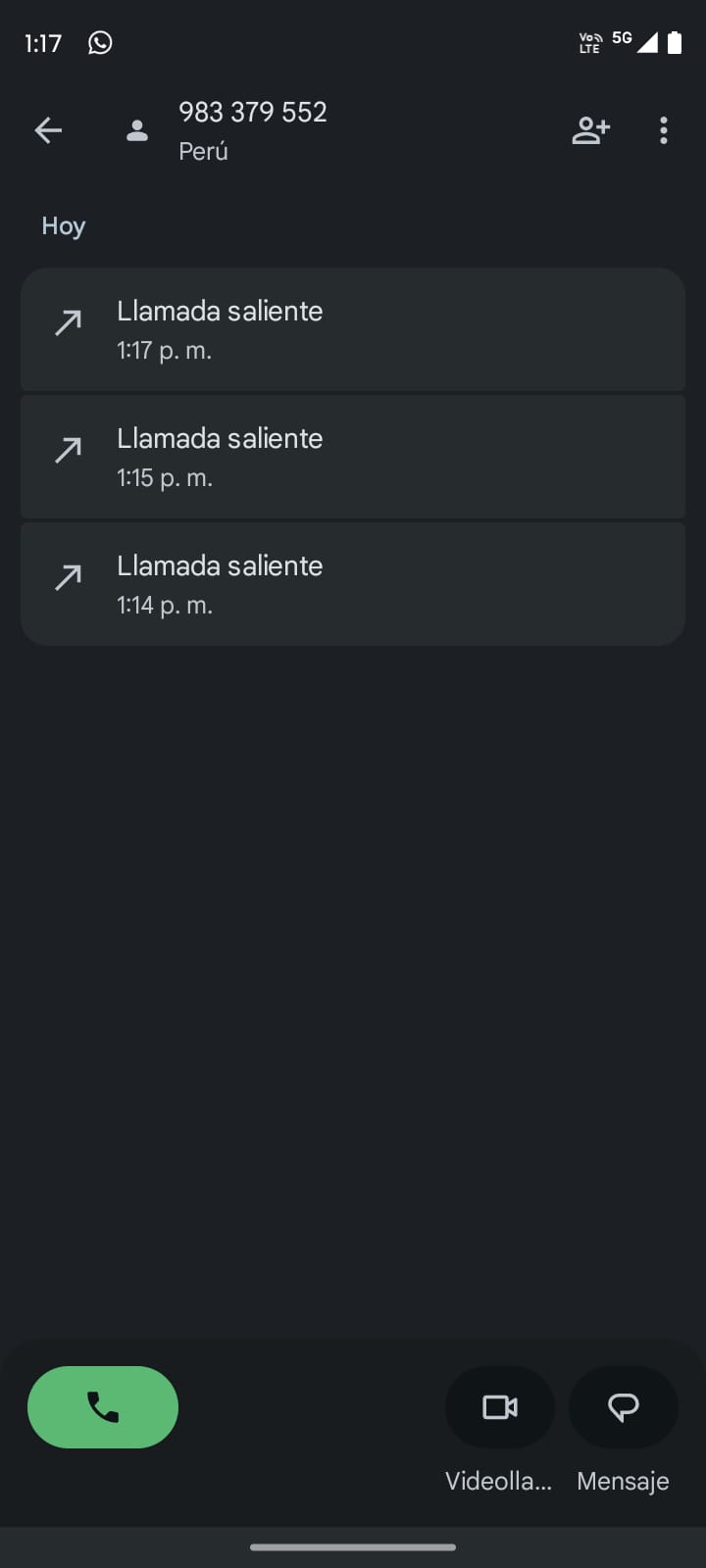This screenshot has height=1568, width=706.
Task: Open the 1:14 p. m. outgoing call
Action: 353,584
